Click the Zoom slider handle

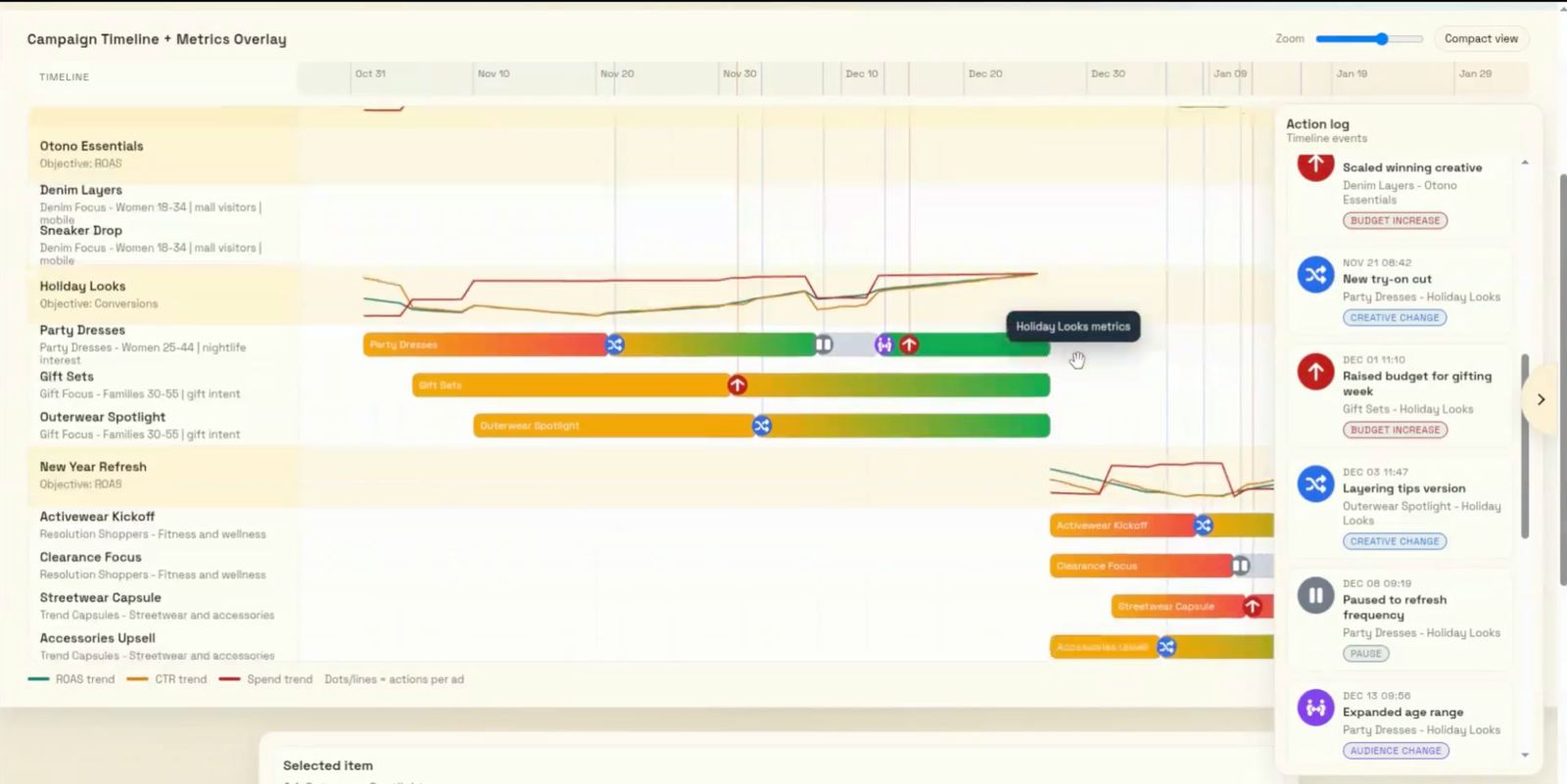[1382, 39]
